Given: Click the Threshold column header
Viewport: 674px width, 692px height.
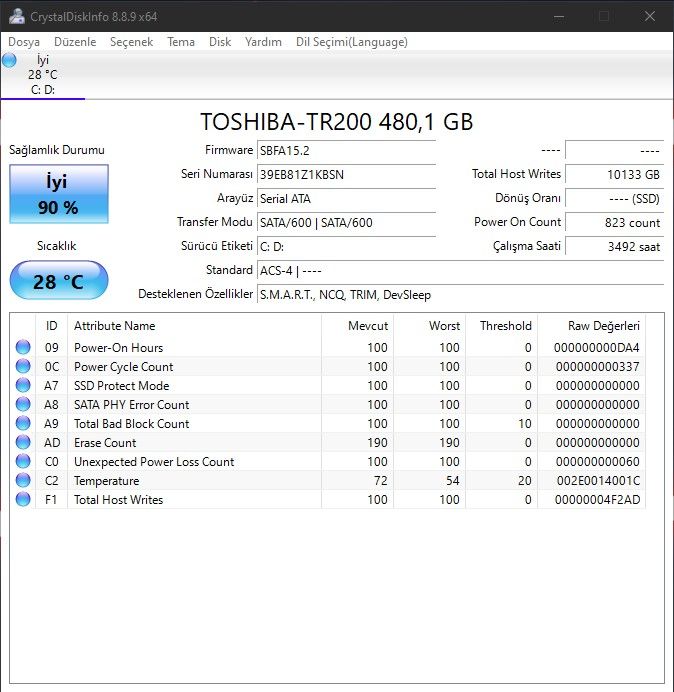Looking at the screenshot, I should [501, 326].
